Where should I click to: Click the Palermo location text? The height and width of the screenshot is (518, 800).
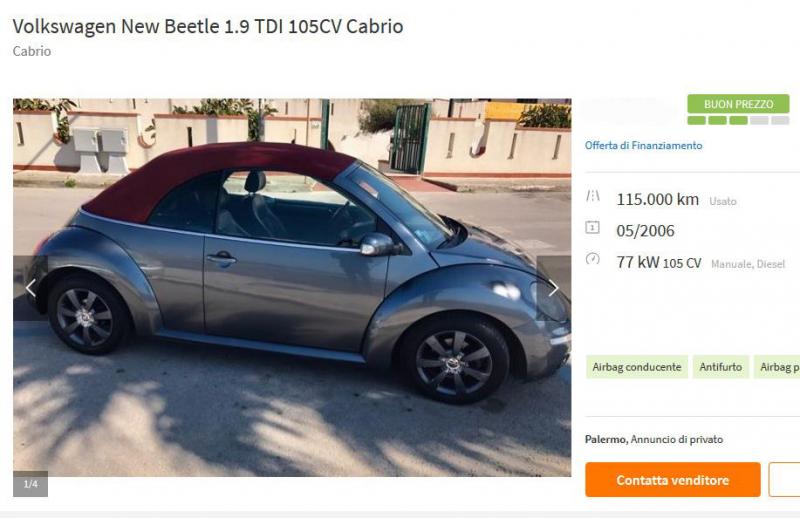coord(606,439)
